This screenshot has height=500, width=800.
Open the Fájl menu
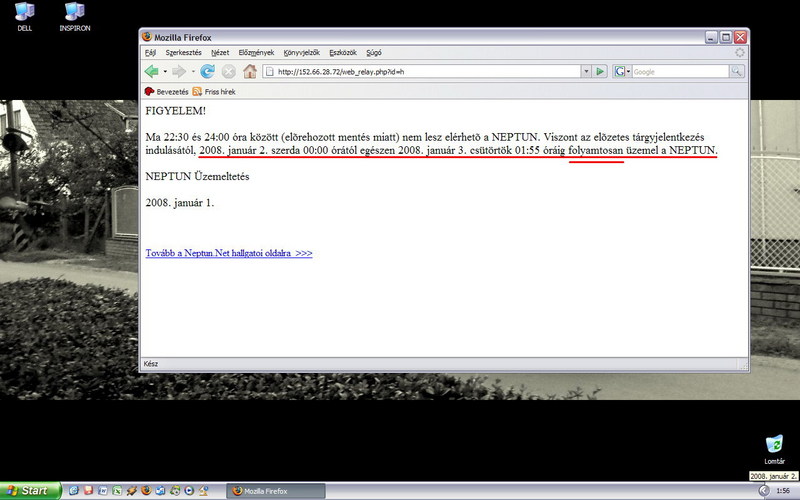coord(151,53)
